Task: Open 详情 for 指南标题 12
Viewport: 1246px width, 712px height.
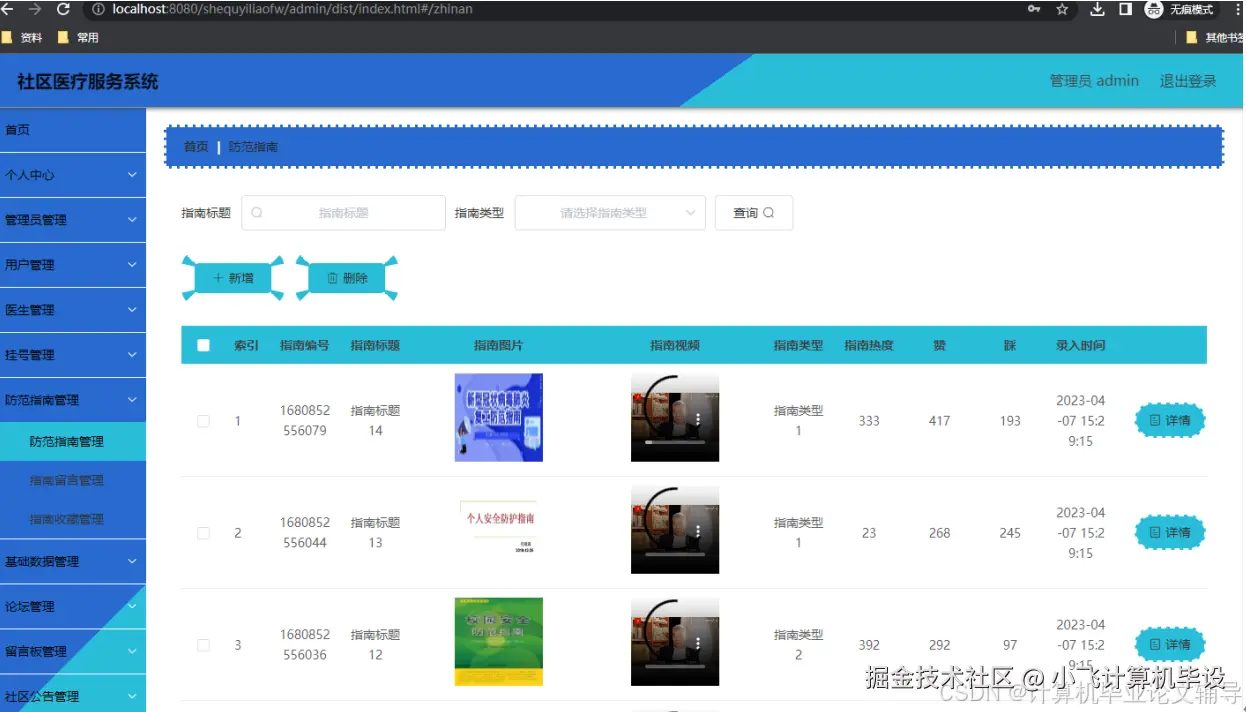Action: (x=1170, y=645)
